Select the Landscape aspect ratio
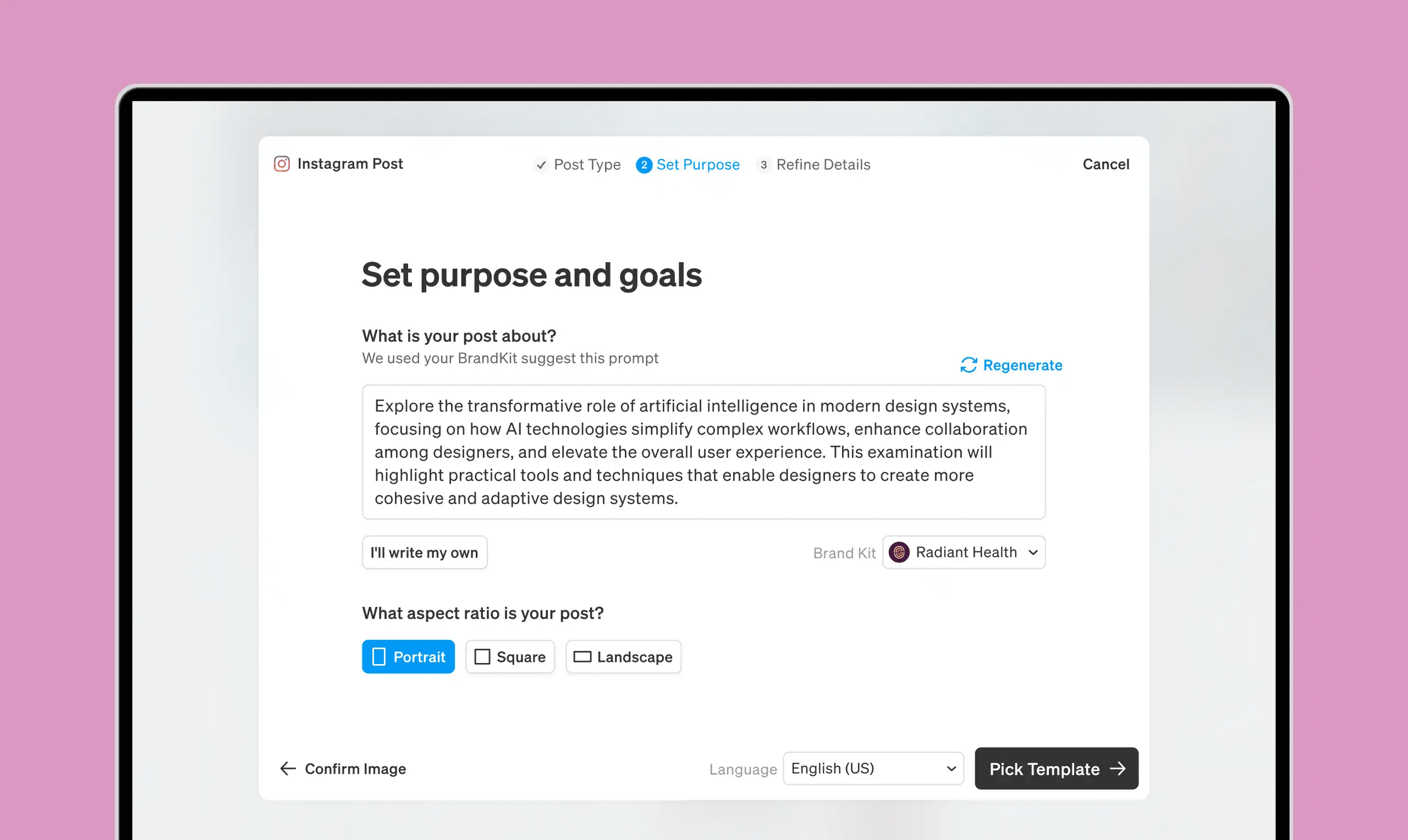1408x840 pixels. (x=623, y=656)
